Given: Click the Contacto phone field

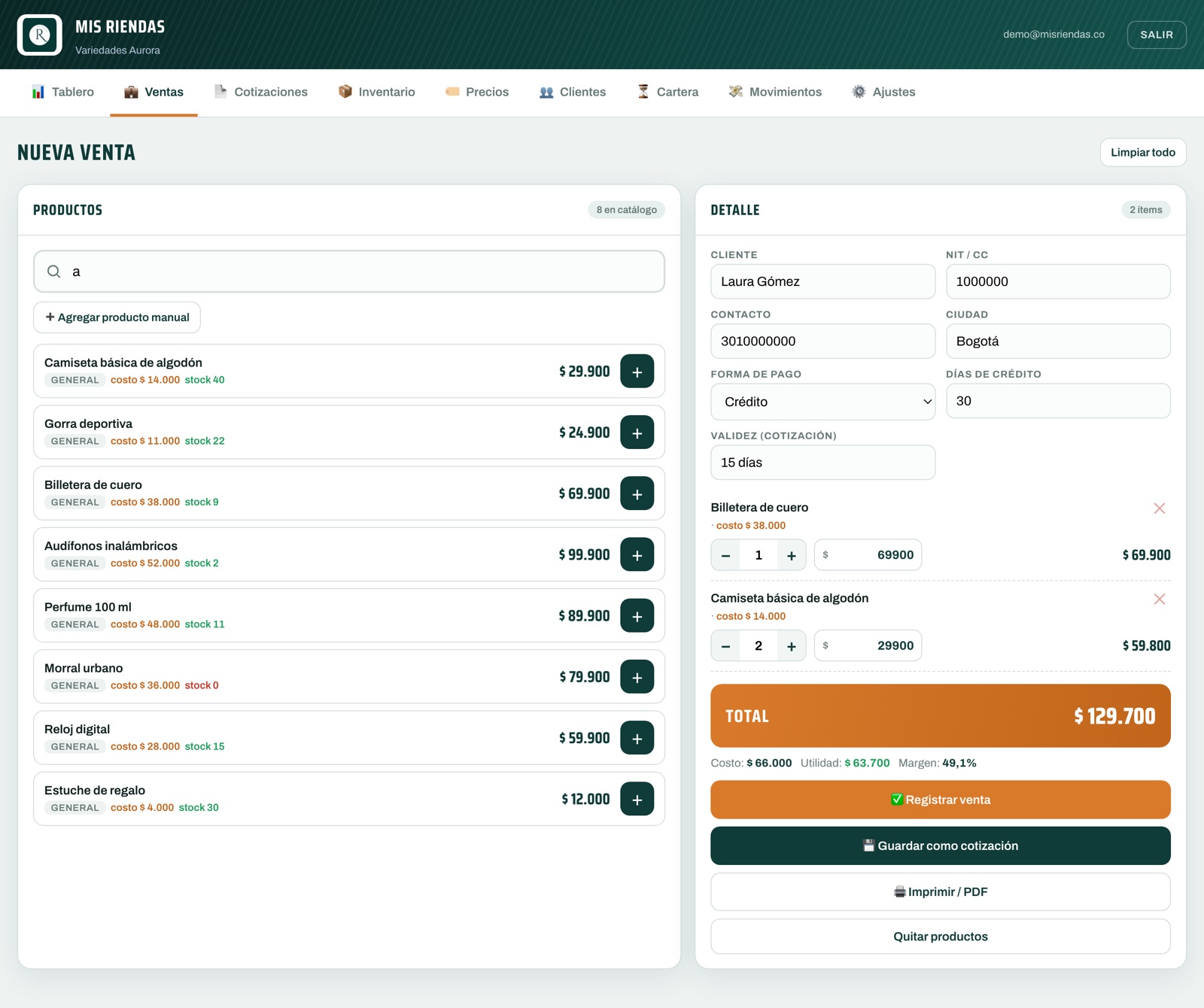Looking at the screenshot, I should click(822, 342).
